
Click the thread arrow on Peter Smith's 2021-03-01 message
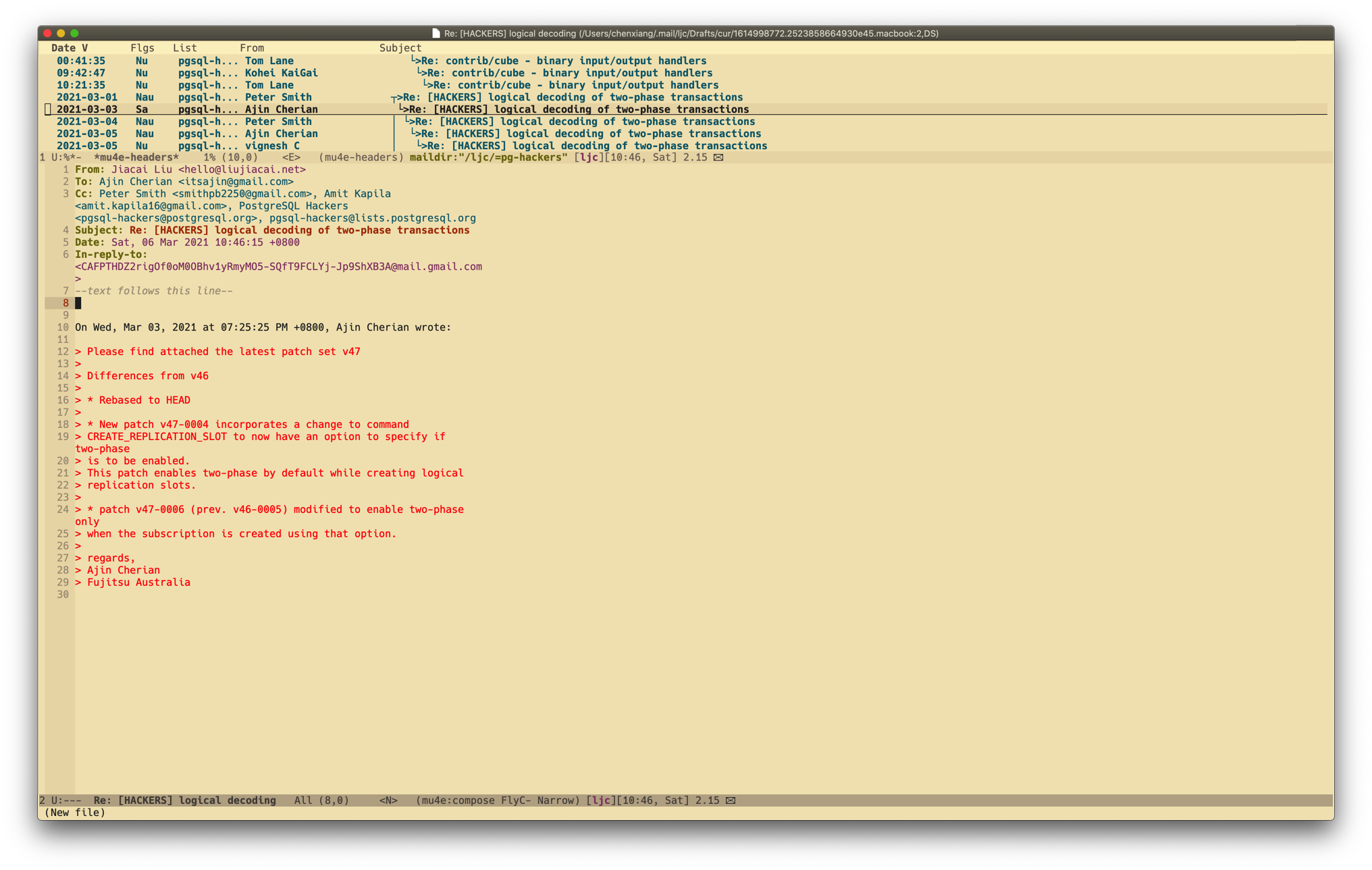[396, 98]
